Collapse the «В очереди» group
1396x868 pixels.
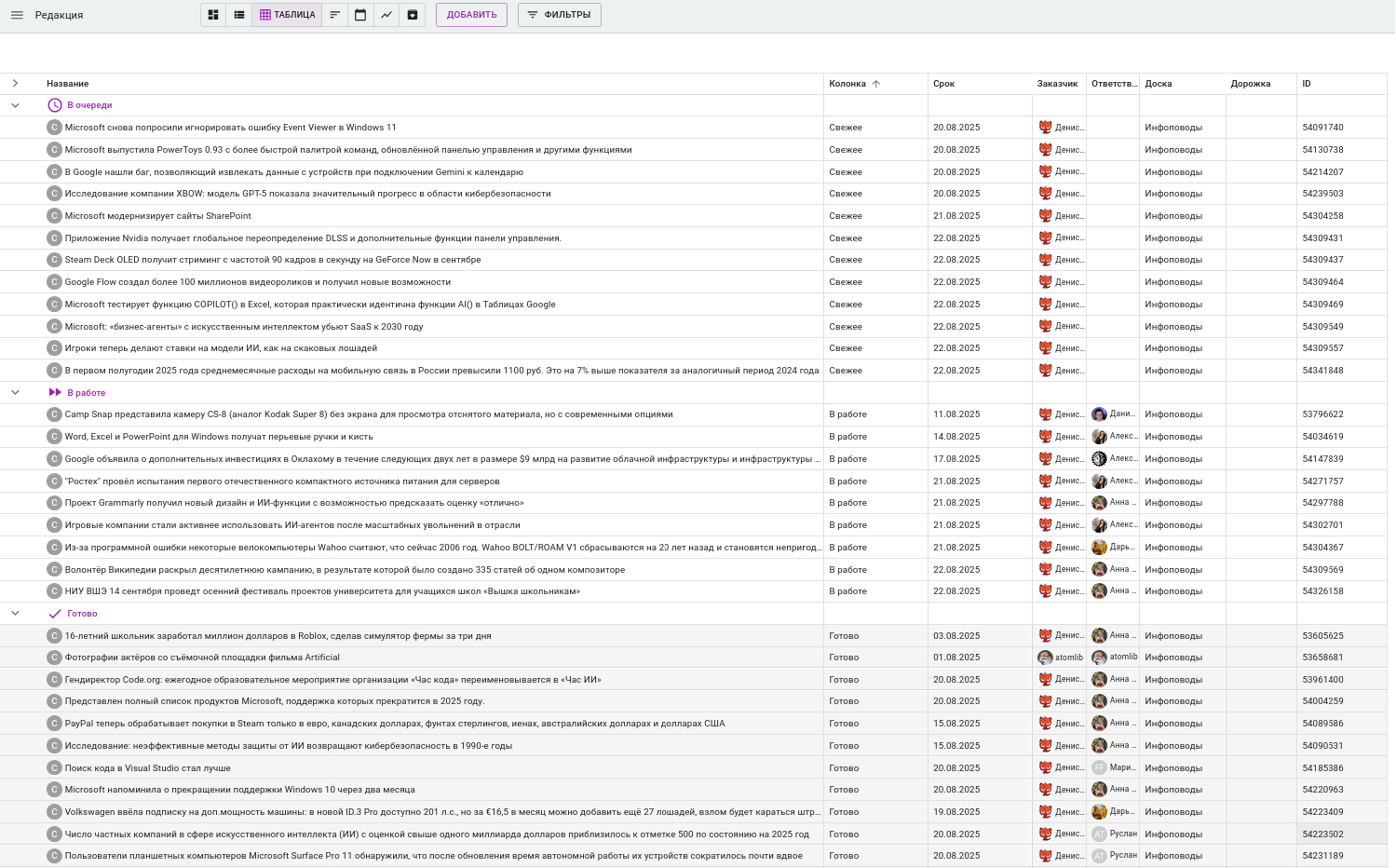click(x=15, y=105)
